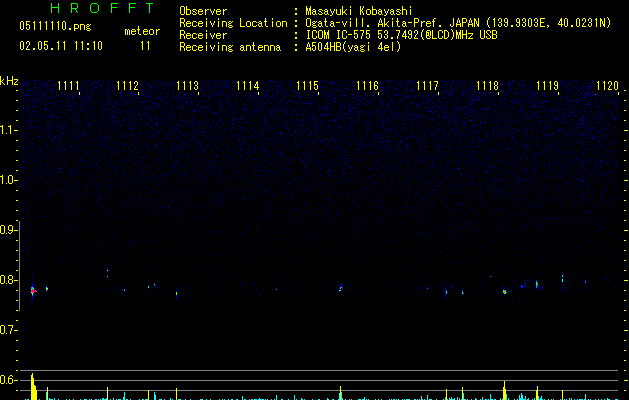The width and height of the screenshot is (629, 400).
Task: Click time axis label 1118
Action: coord(487,86)
